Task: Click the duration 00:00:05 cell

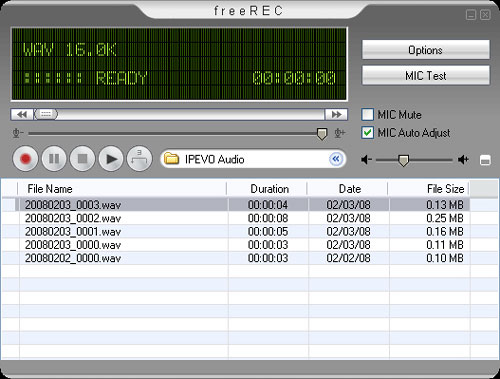Action: pos(268,232)
